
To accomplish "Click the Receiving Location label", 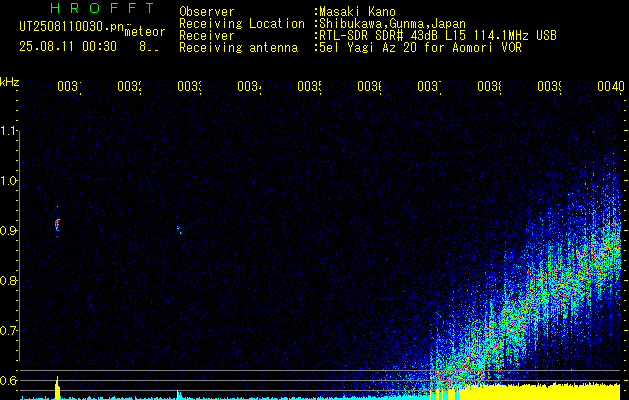I will pos(242,24).
